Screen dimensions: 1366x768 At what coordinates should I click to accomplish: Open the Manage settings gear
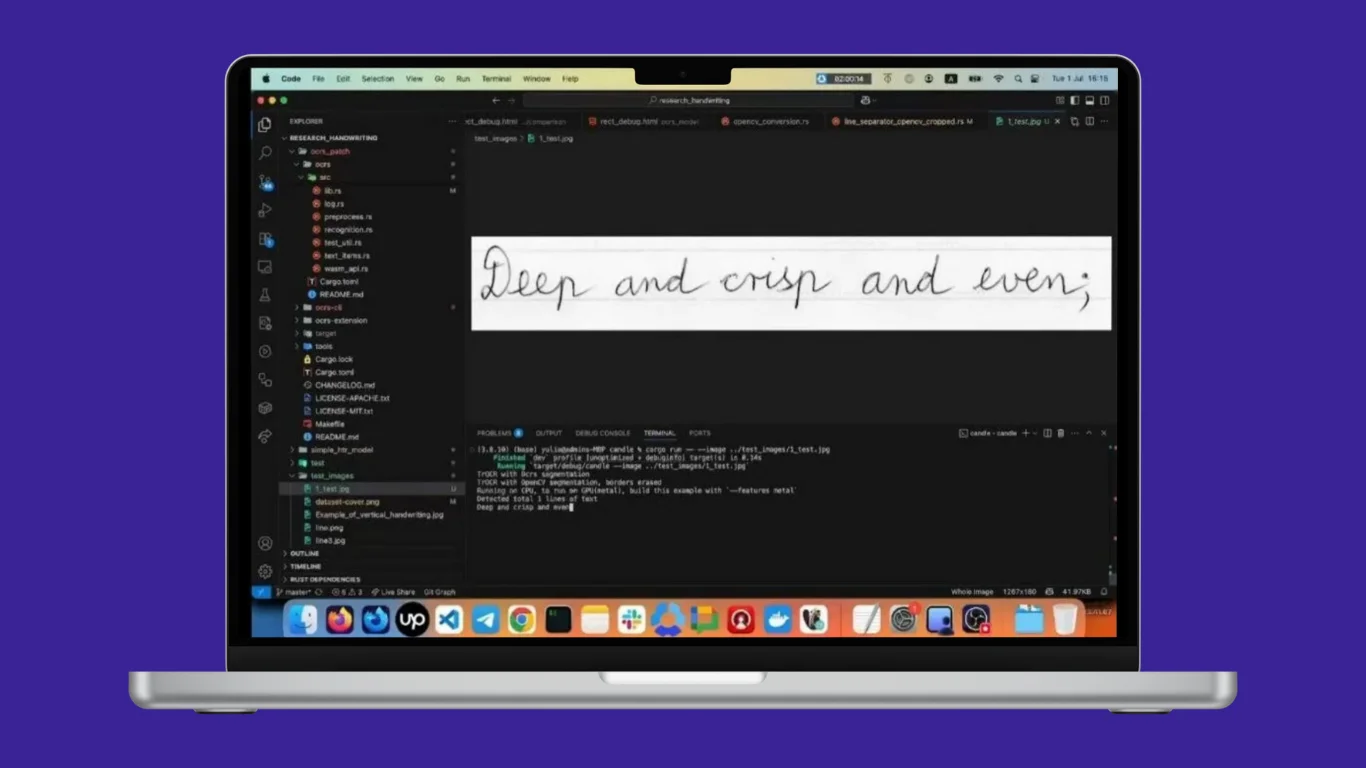tap(265, 570)
